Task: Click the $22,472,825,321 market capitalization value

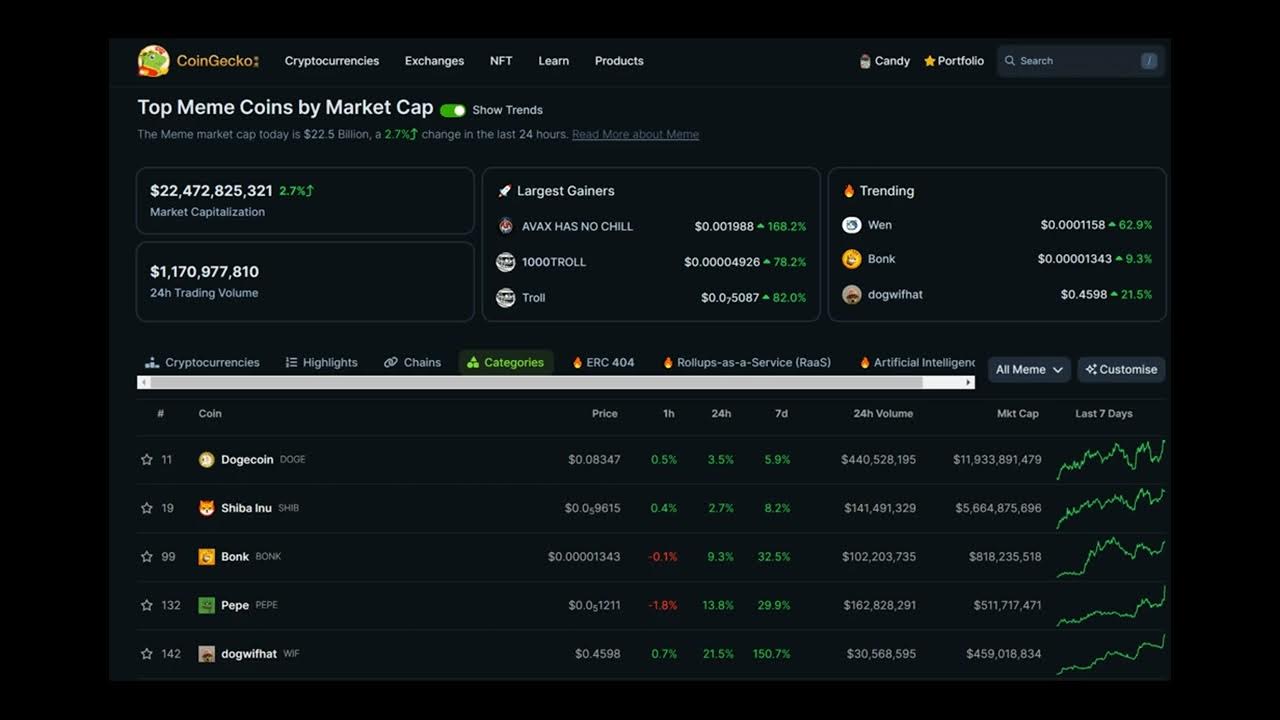Action: click(x=211, y=191)
